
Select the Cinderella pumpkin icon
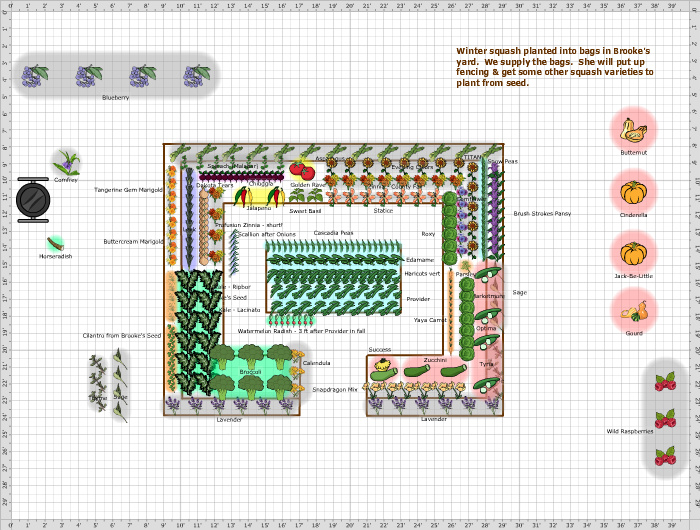coord(633,191)
